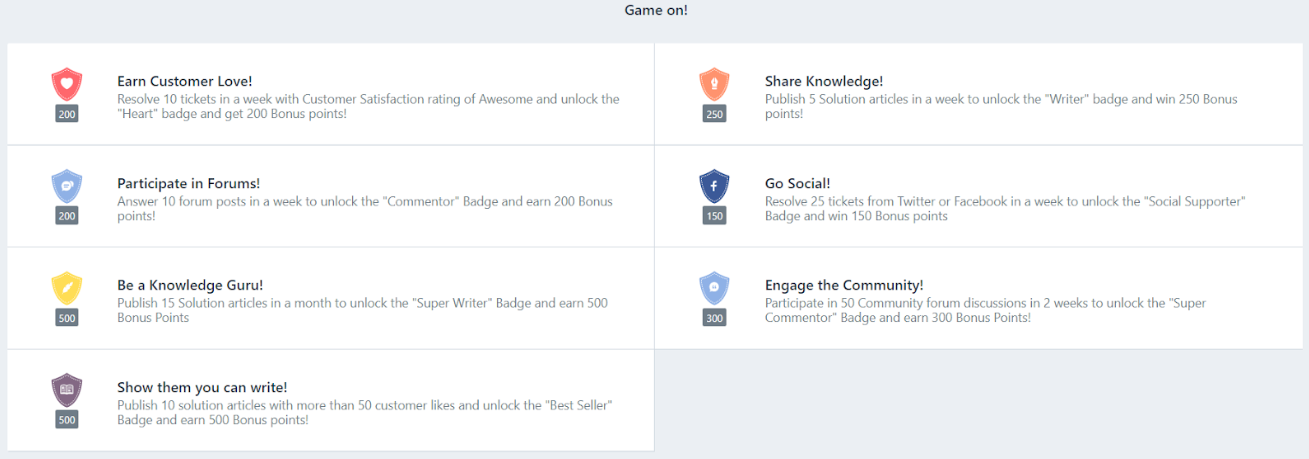The height and width of the screenshot is (459, 1309).
Task: Click the Game on! heading
Action: pyautogui.click(x=656, y=10)
